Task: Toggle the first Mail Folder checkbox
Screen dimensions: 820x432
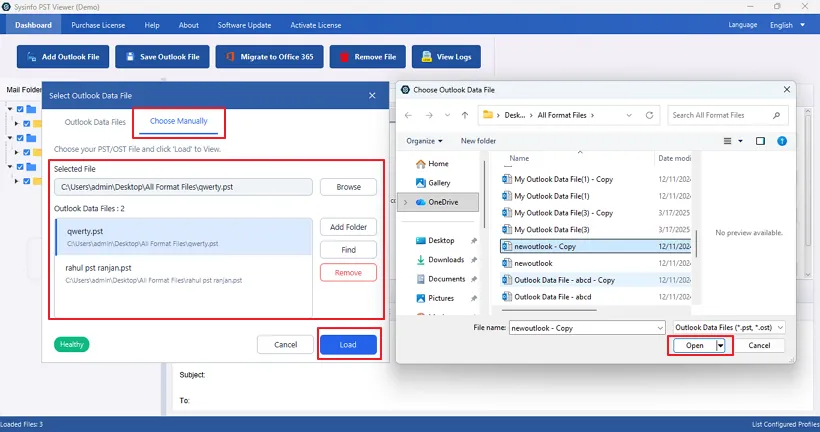Action: tap(20, 109)
